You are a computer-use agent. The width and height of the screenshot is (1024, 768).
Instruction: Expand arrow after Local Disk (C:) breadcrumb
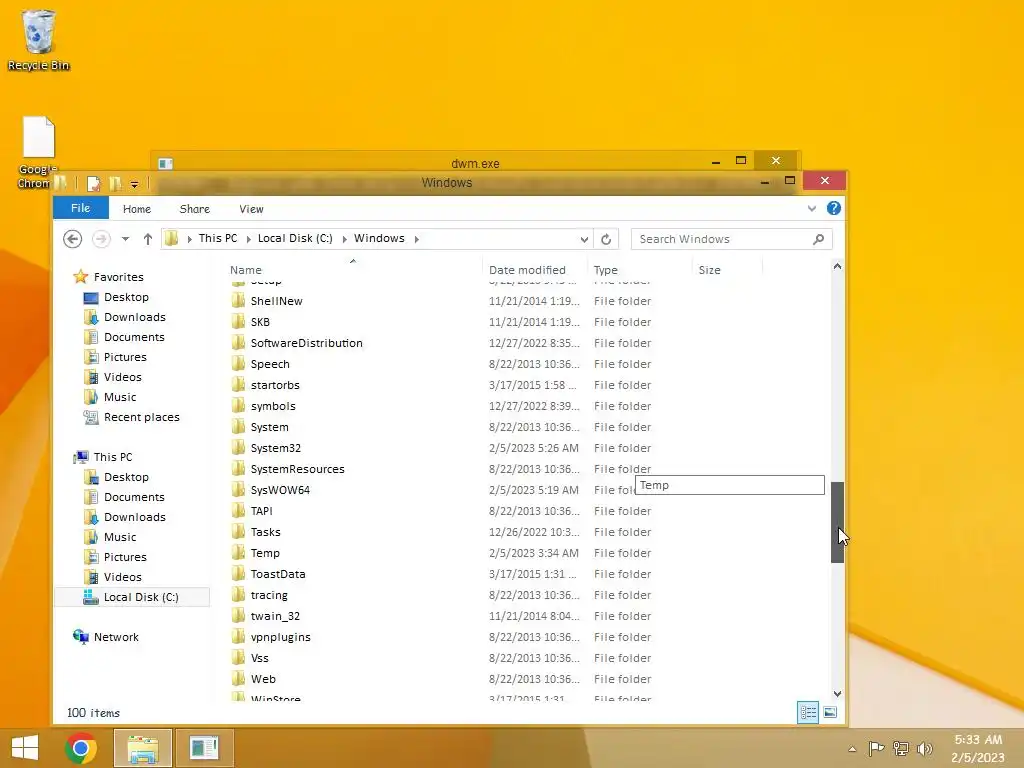(344, 239)
